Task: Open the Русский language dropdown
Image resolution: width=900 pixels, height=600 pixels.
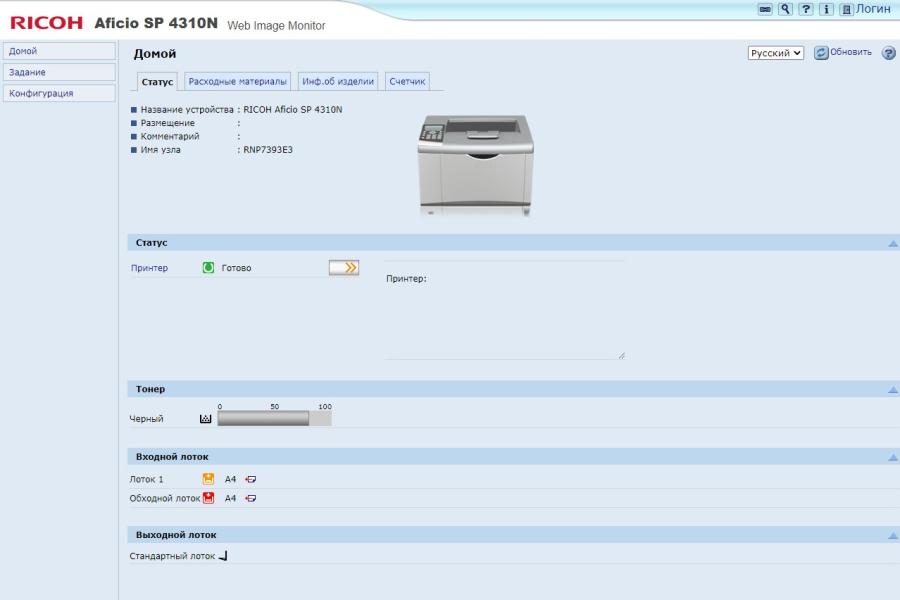Action: click(775, 53)
